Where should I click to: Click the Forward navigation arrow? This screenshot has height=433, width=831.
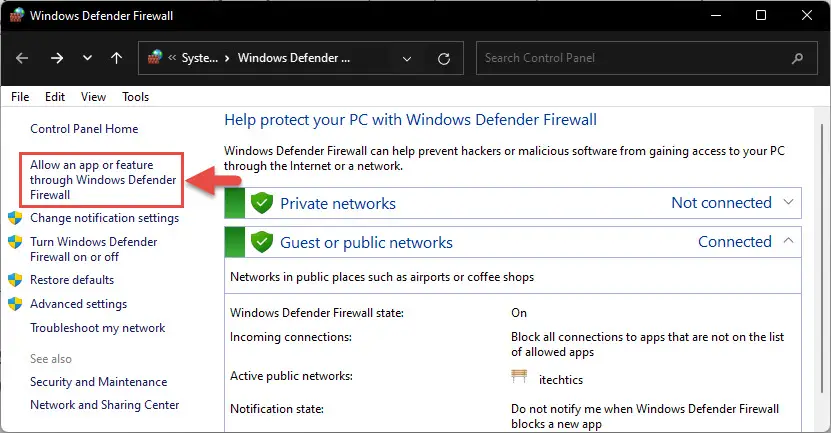coord(57,58)
